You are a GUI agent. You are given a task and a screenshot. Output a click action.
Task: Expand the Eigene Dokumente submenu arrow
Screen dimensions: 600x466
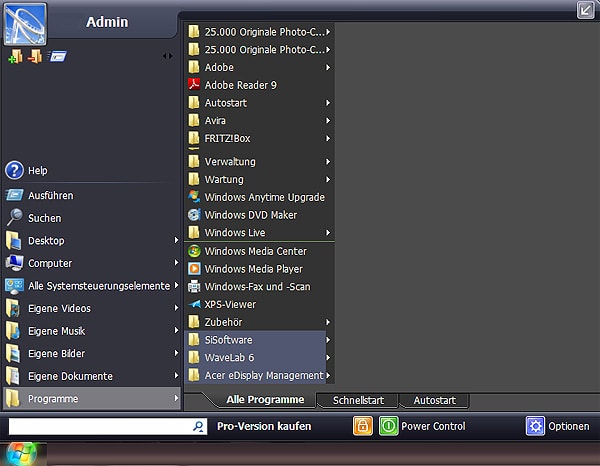click(x=176, y=375)
